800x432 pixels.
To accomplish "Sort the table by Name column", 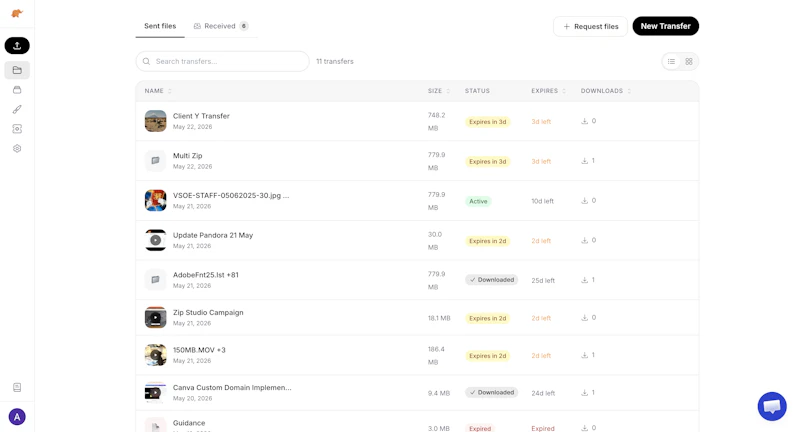I will [x=158, y=91].
